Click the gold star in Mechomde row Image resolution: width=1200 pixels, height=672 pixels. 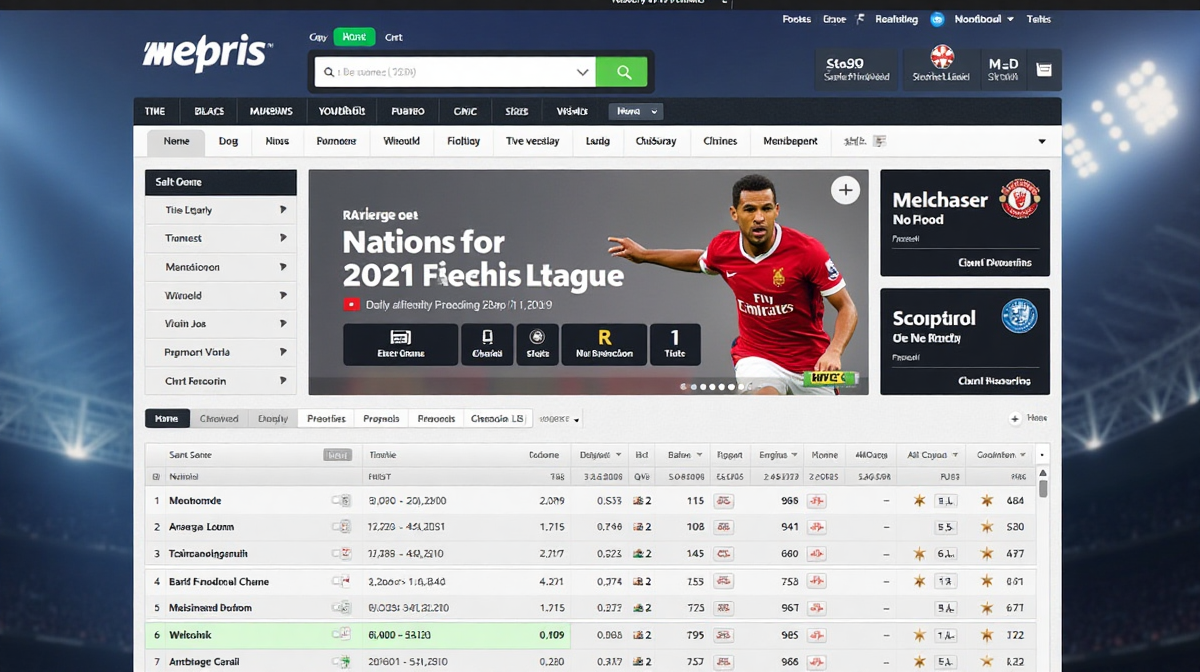(919, 500)
